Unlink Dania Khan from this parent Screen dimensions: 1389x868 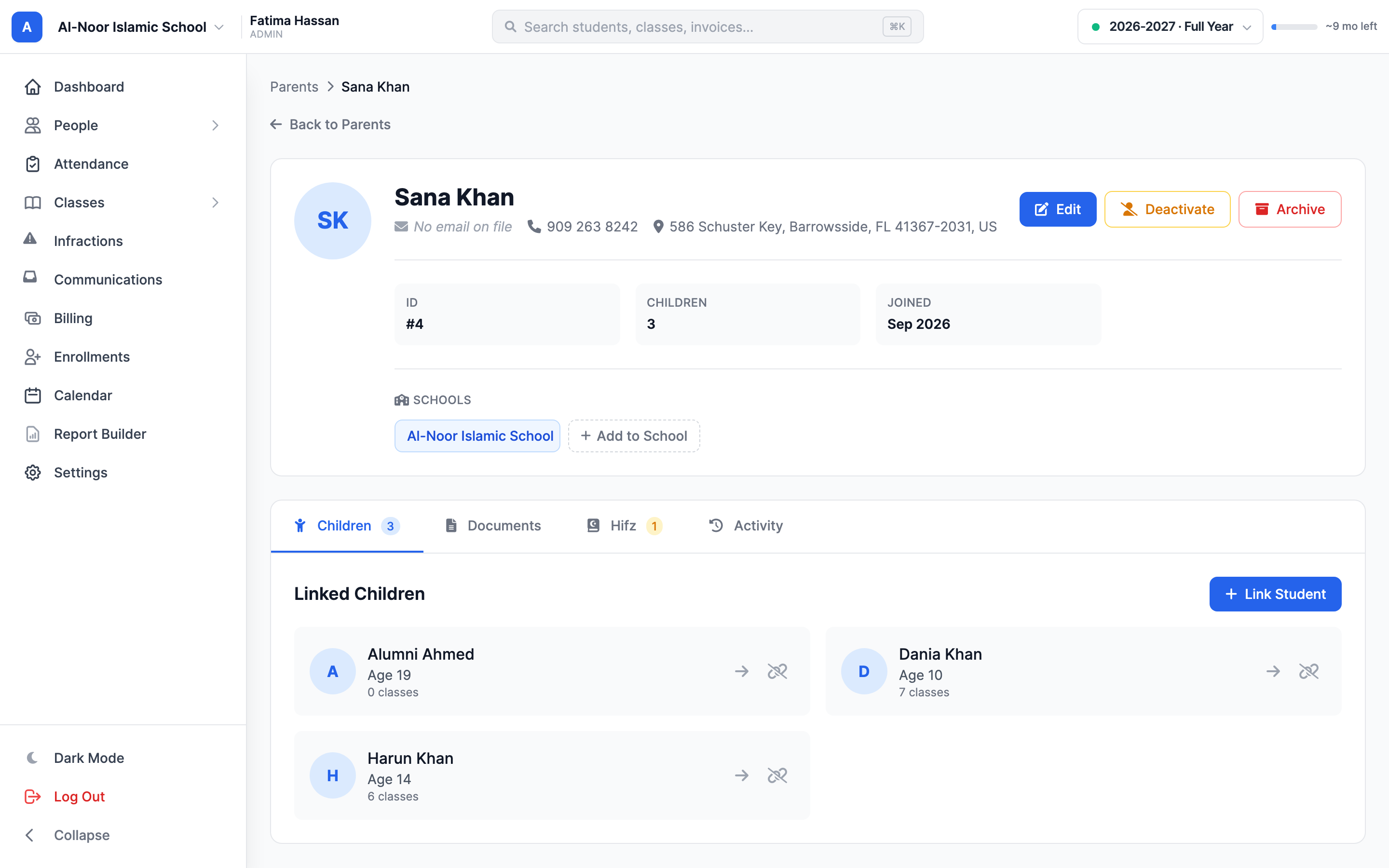[1308, 671]
